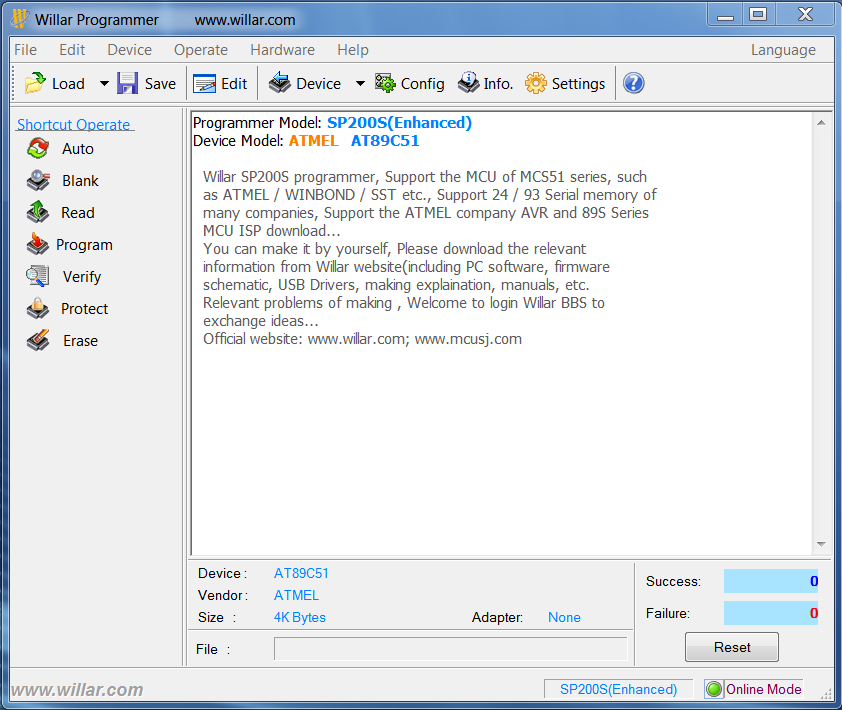Click the Reset counter button

point(731,647)
